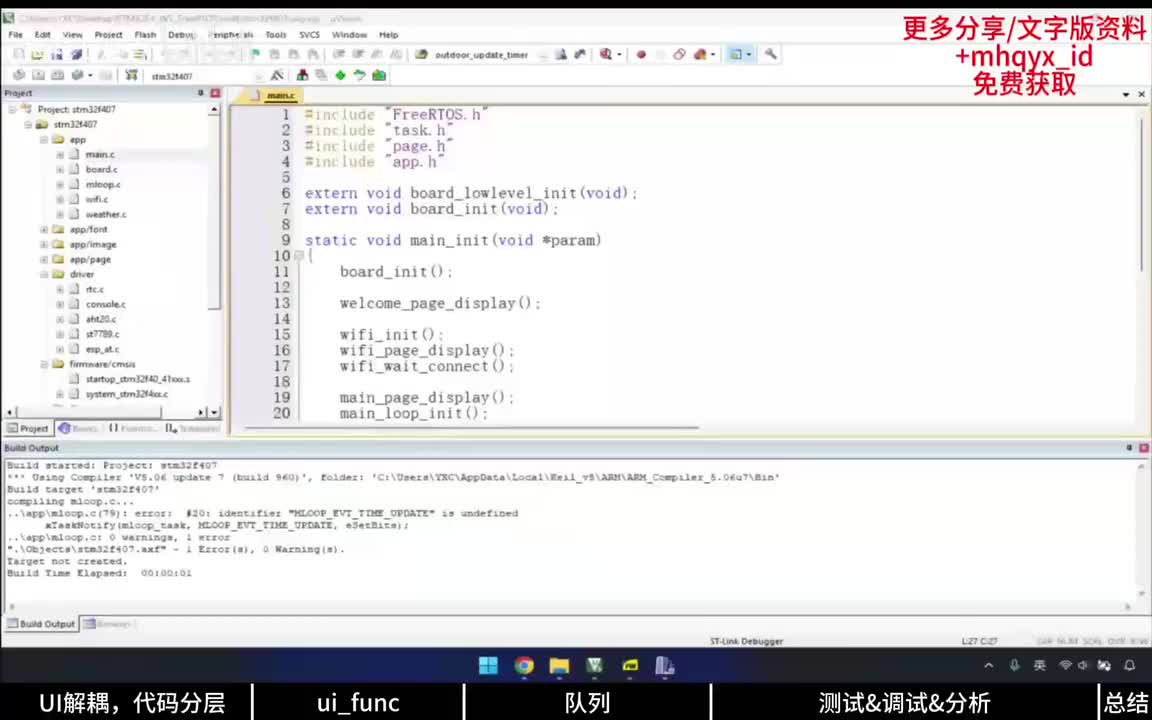Viewport: 1152px width, 720px height.
Task: Click the Batch build icon
Action: 76,76
